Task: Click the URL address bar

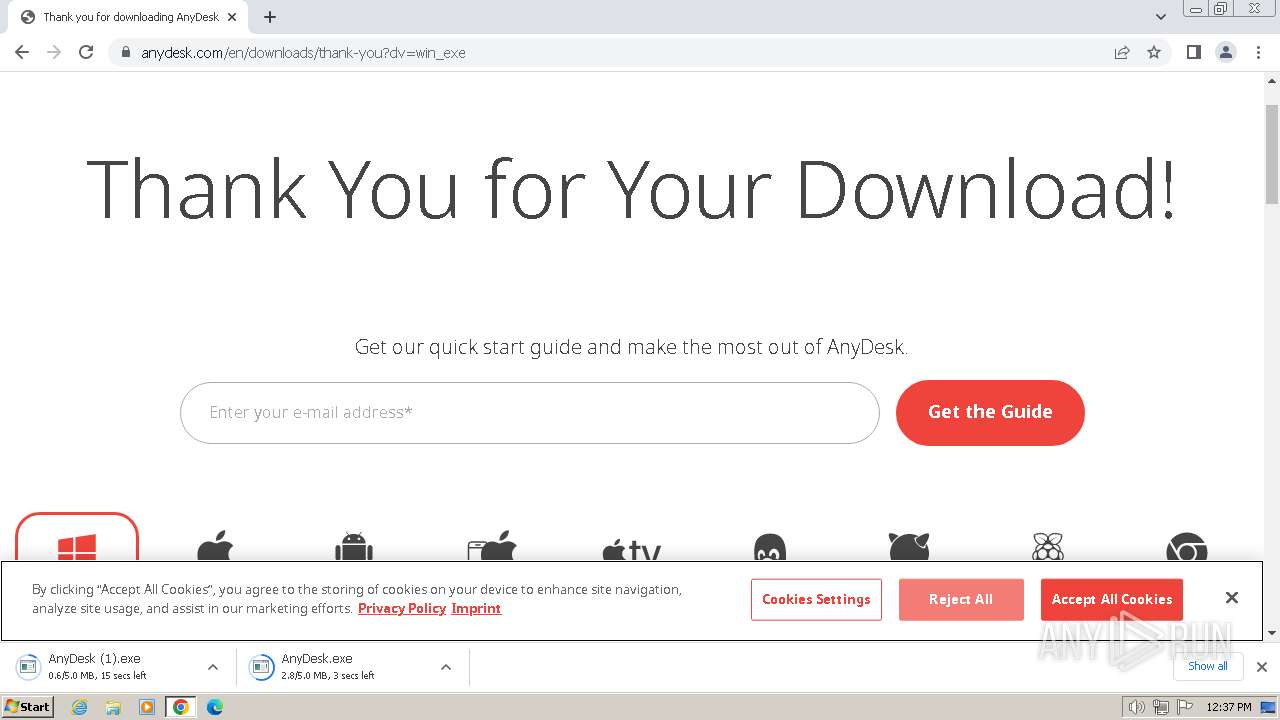Action: pyautogui.click(x=610, y=52)
